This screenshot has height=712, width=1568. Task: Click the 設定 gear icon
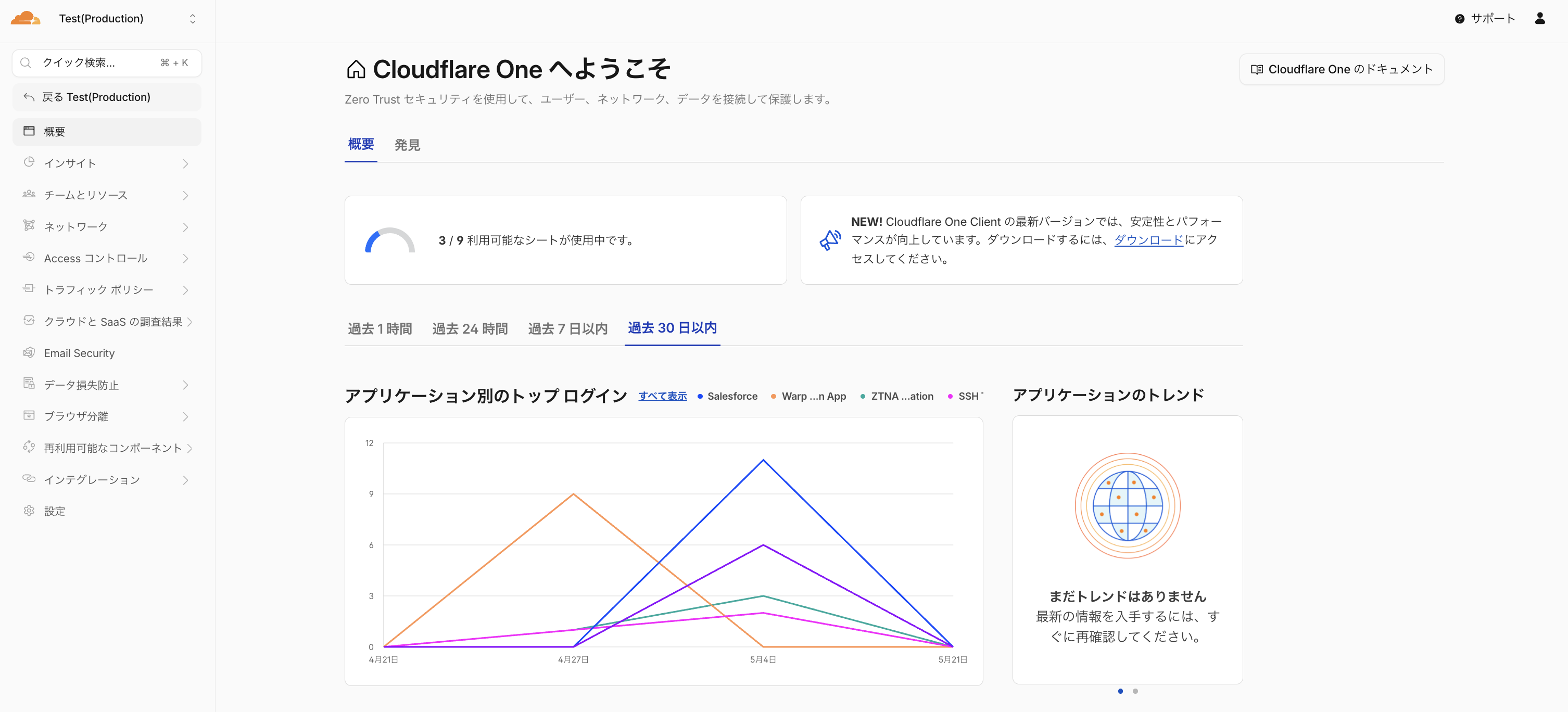tap(29, 511)
